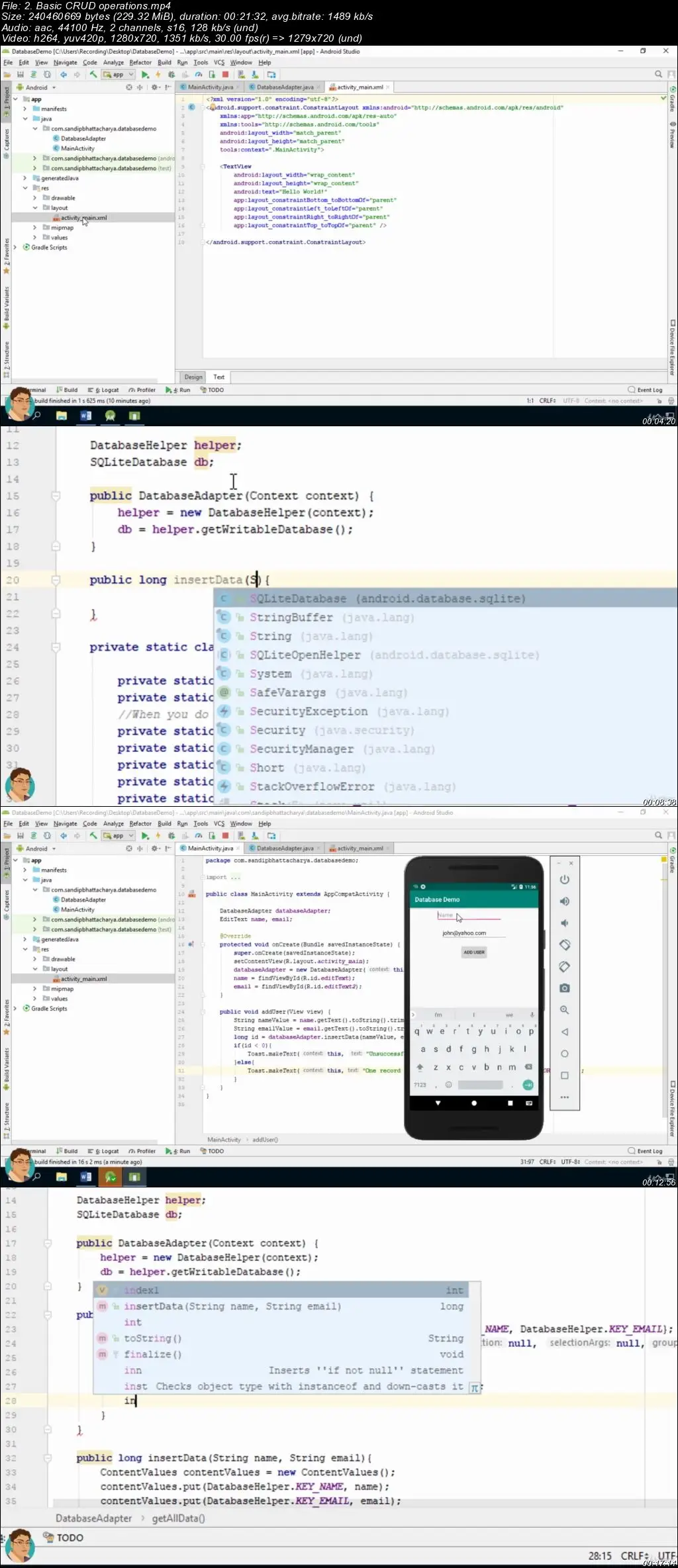The height and width of the screenshot is (1568, 678).
Task: Toggle the Build Variants tool window in 00:04:20 frame
Action: (6, 308)
